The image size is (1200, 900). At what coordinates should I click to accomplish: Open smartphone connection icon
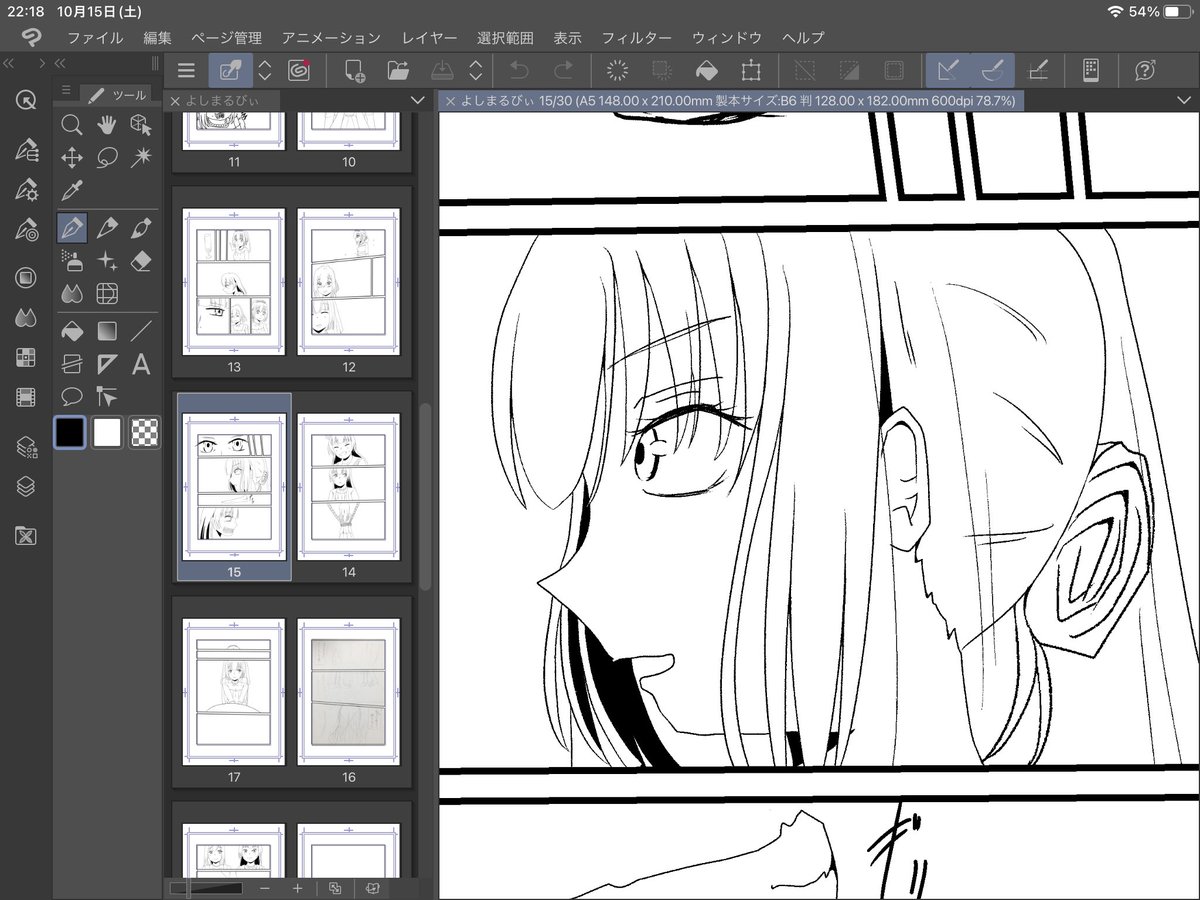pyautogui.click(x=1091, y=70)
